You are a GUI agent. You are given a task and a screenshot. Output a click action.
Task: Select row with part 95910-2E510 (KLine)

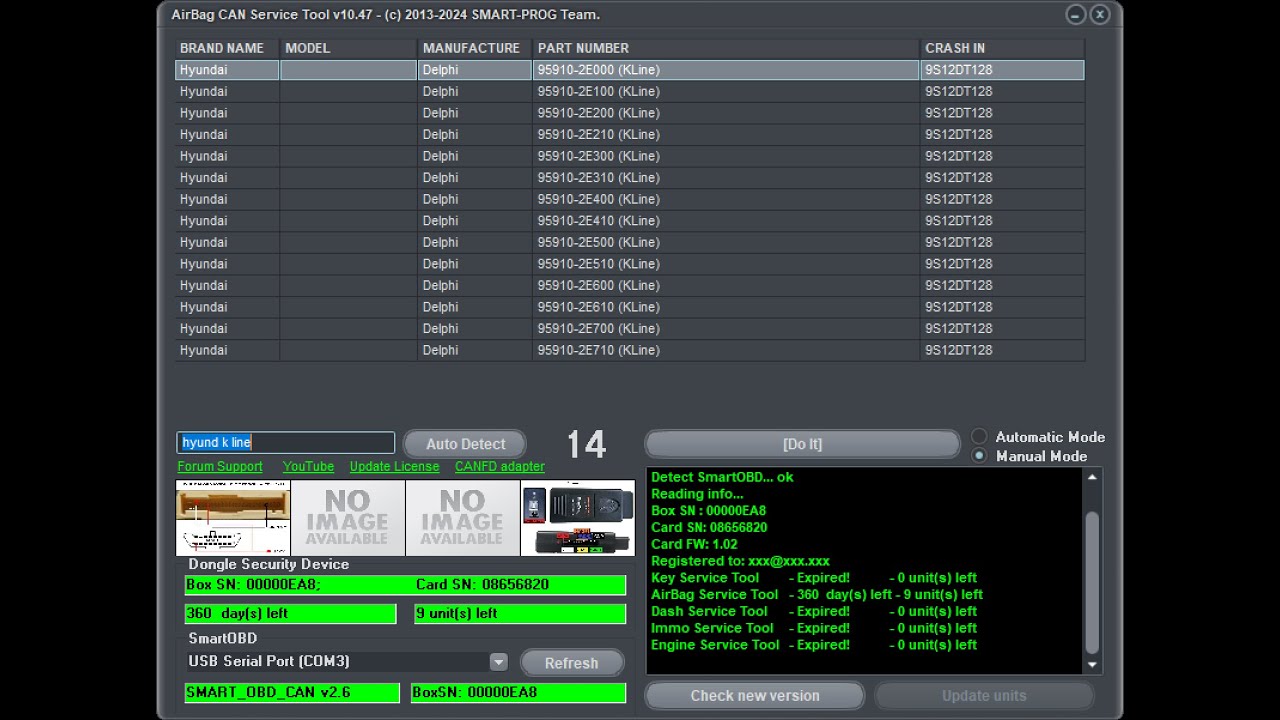pyautogui.click(x=630, y=264)
